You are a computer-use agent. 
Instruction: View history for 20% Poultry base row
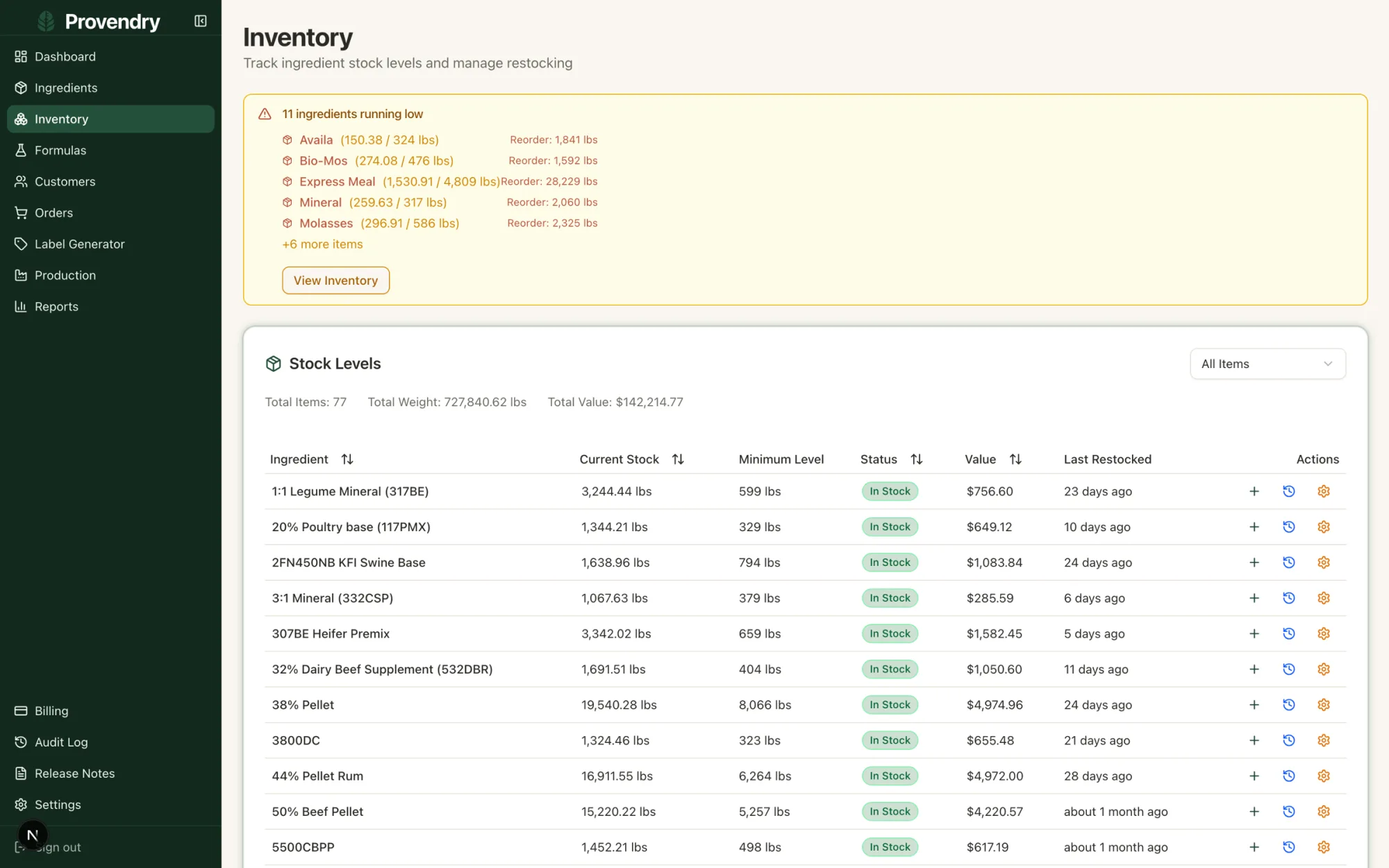[1289, 527]
